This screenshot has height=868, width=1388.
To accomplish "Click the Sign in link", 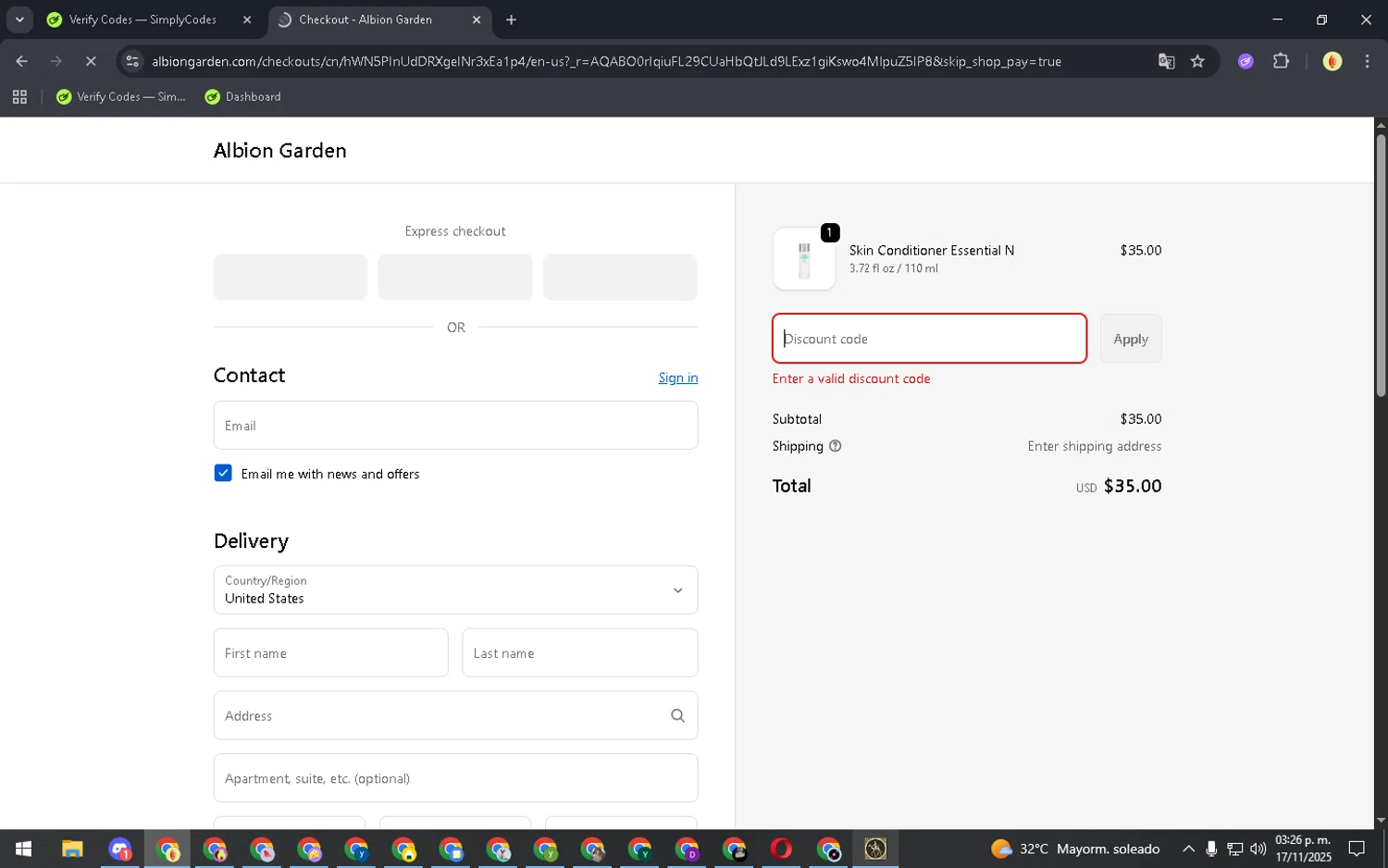I will click(x=678, y=378).
